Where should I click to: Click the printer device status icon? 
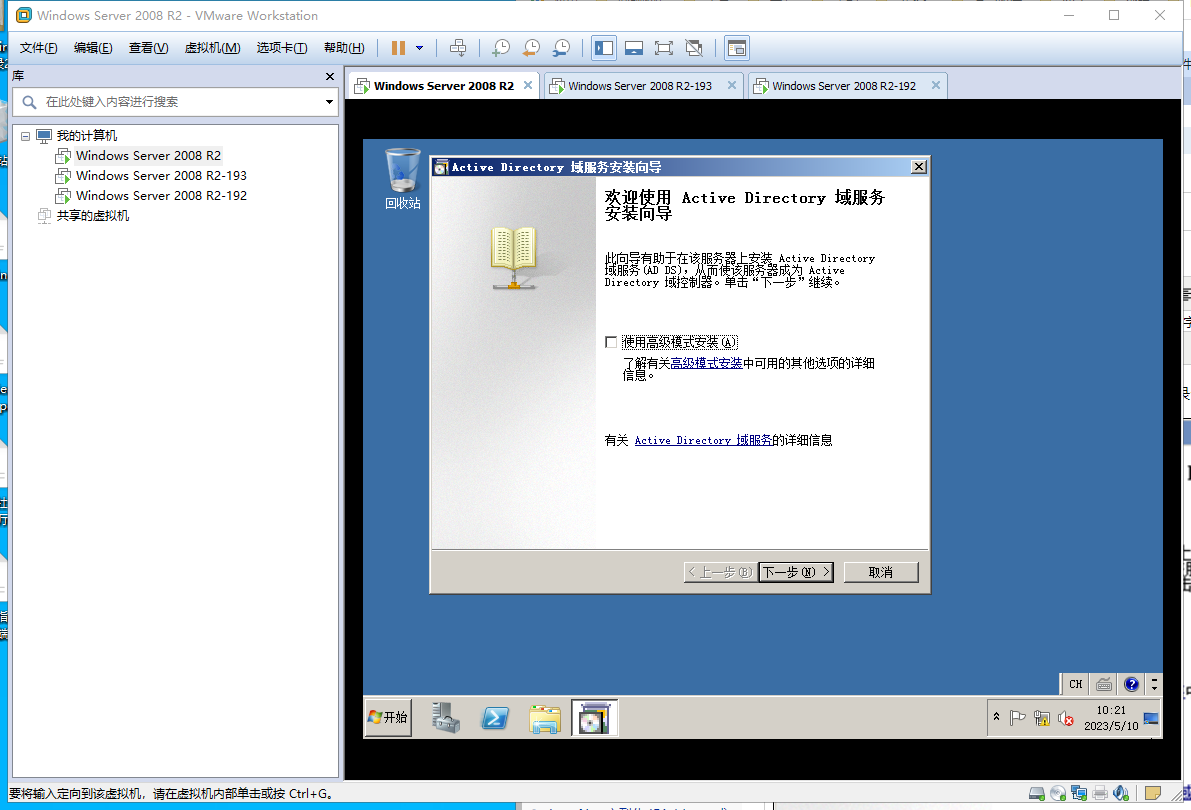[1100, 793]
